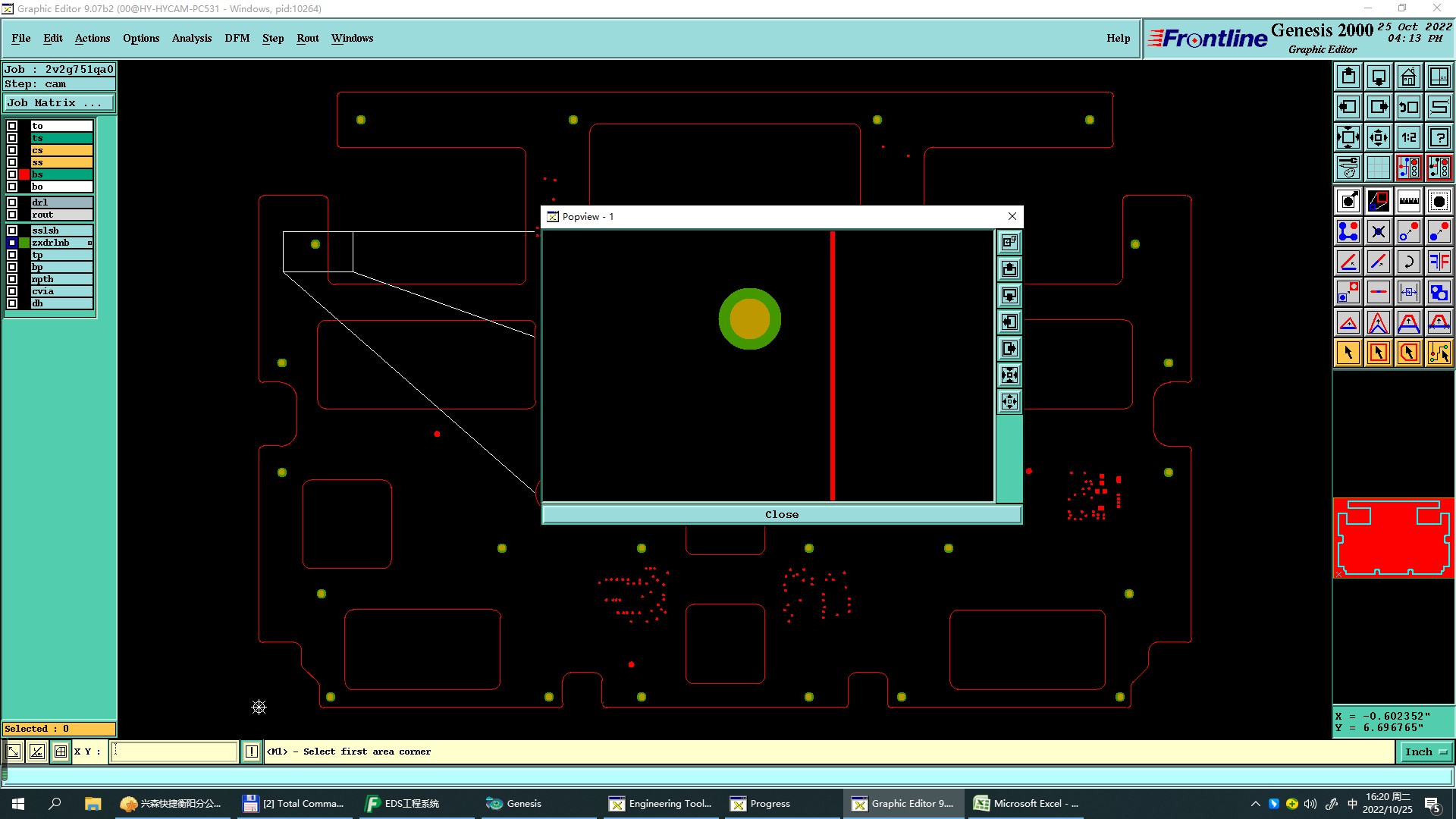The height and width of the screenshot is (819, 1456).
Task: Open the Analysis menu
Action: tap(191, 38)
